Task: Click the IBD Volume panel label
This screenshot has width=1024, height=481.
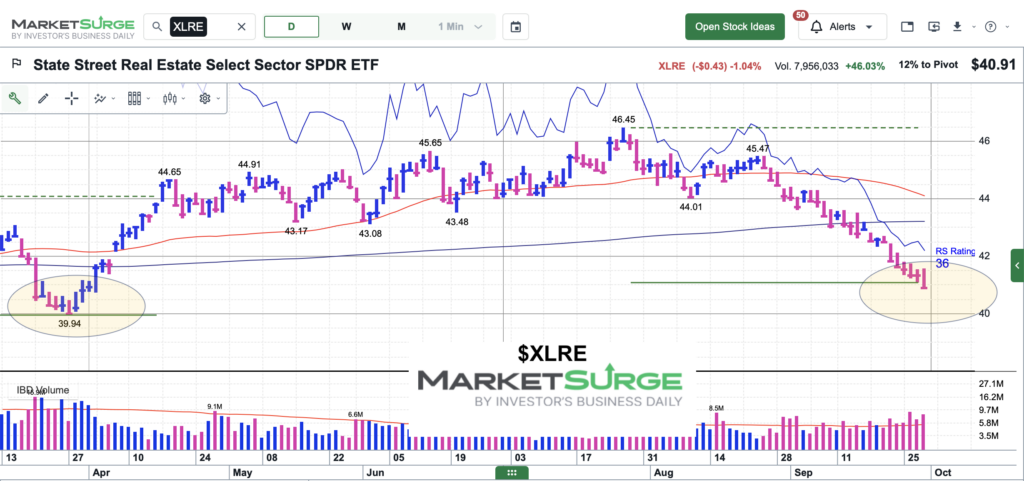Action: (x=42, y=390)
